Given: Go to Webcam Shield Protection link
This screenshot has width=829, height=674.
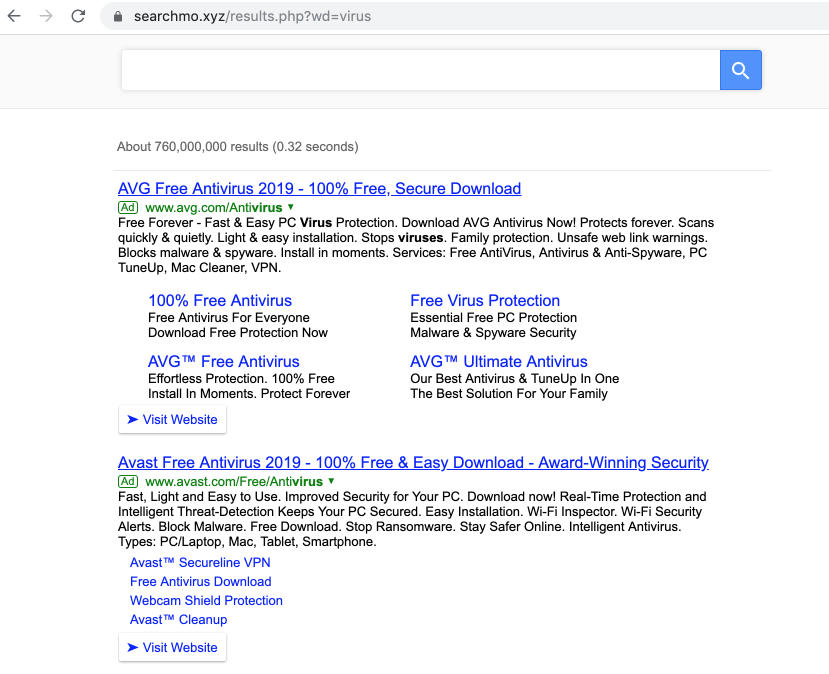Looking at the screenshot, I should click(x=206, y=601).
